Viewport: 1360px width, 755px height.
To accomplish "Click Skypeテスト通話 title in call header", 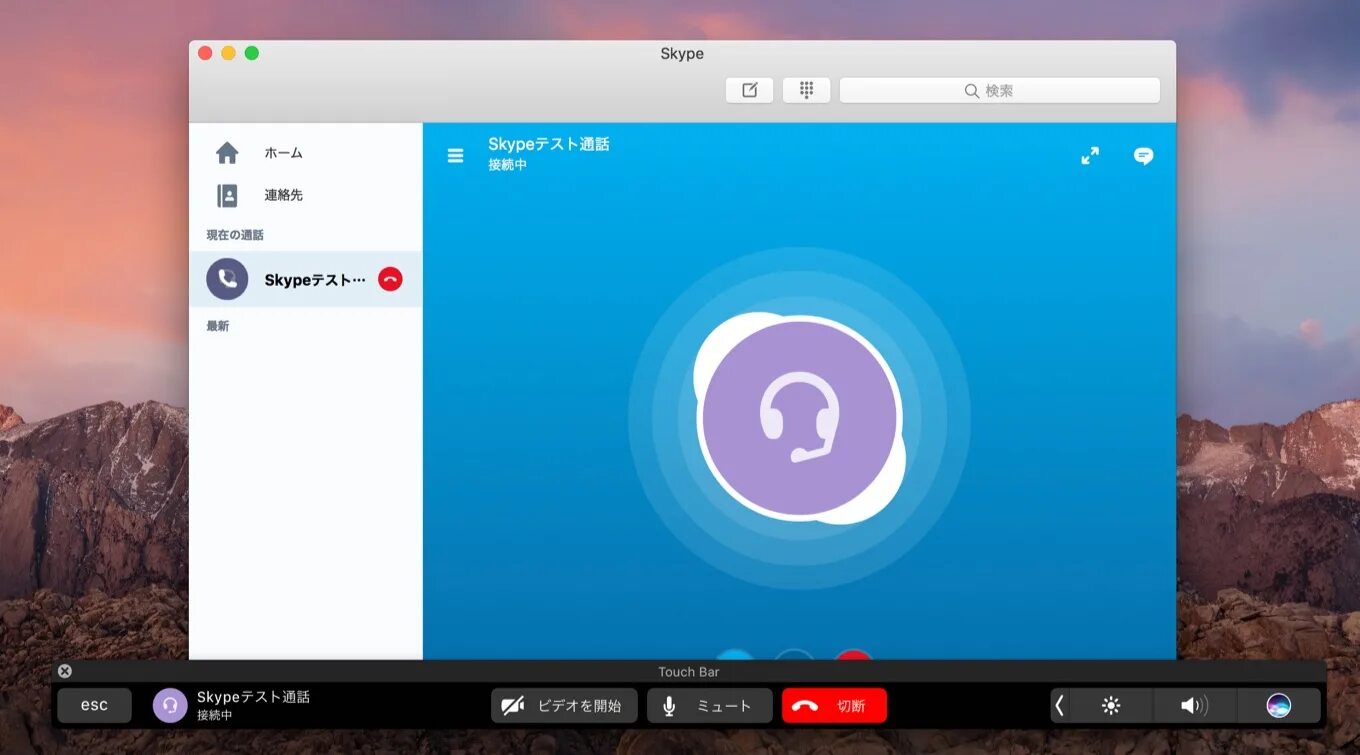I will click(x=549, y=144).
